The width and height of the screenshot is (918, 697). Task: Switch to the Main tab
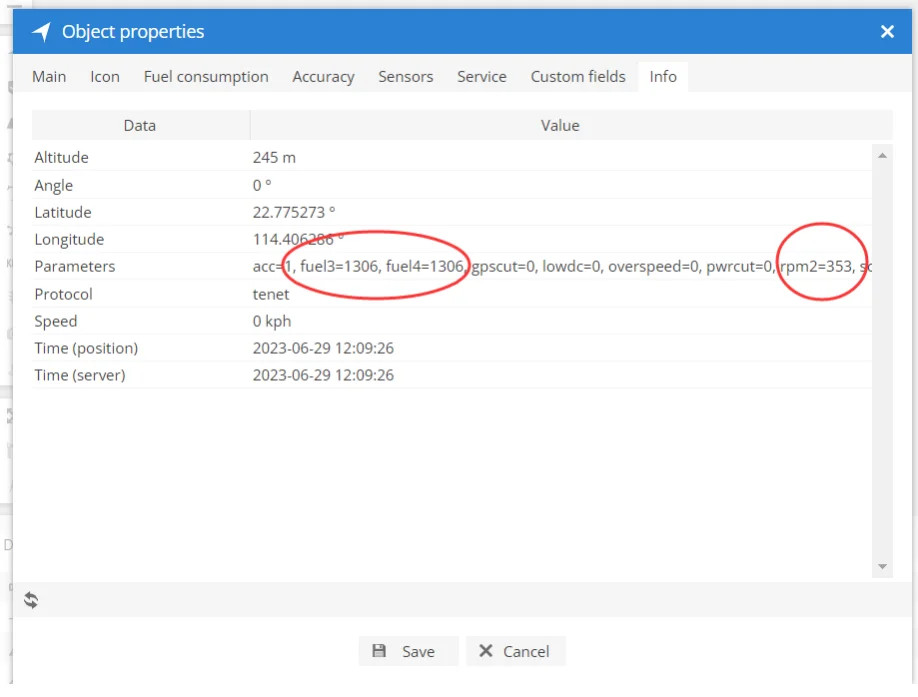click(49, 77)
